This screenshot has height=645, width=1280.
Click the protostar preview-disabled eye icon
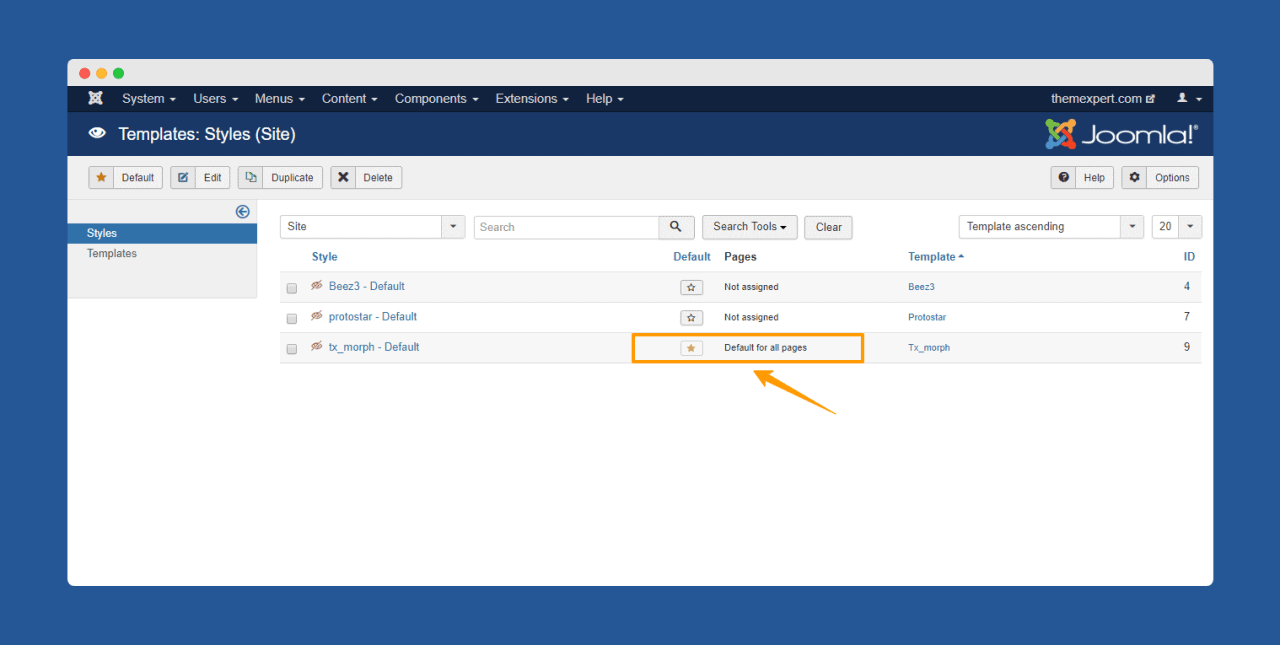(317, 316)
